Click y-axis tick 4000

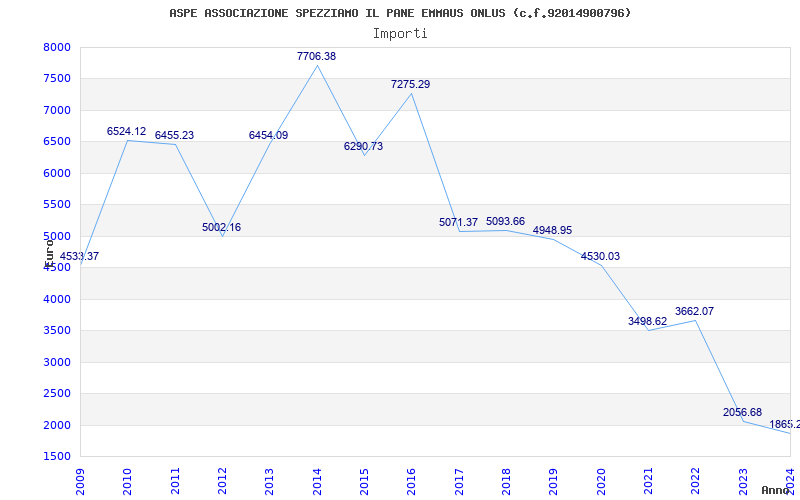(57, 299)
